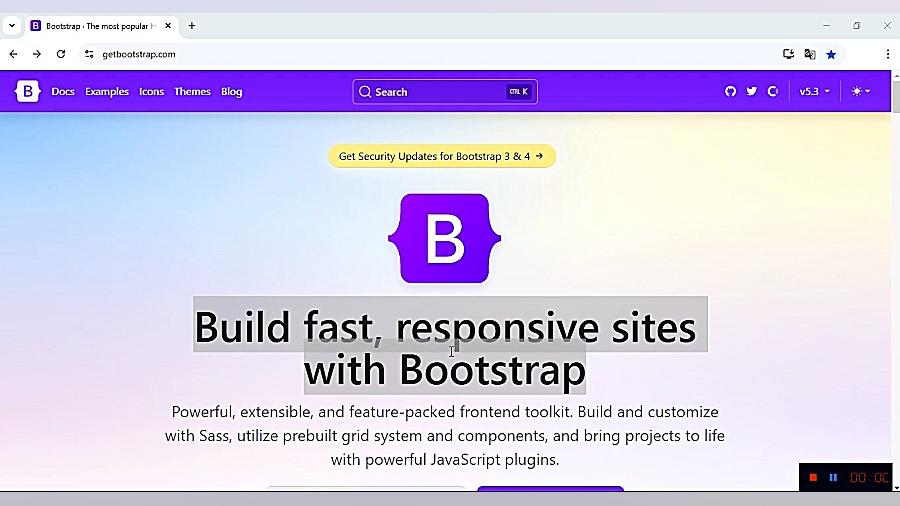Open the Themes navigation link

[192, 92]
